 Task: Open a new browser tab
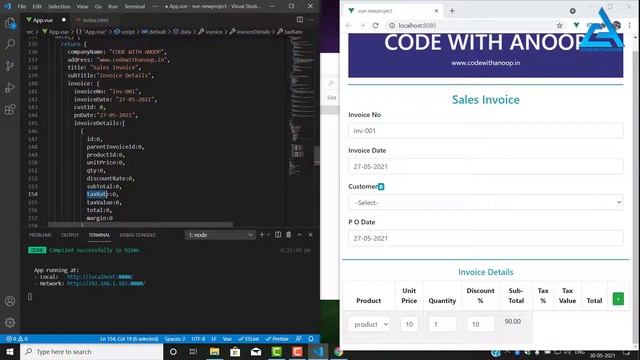452,11
